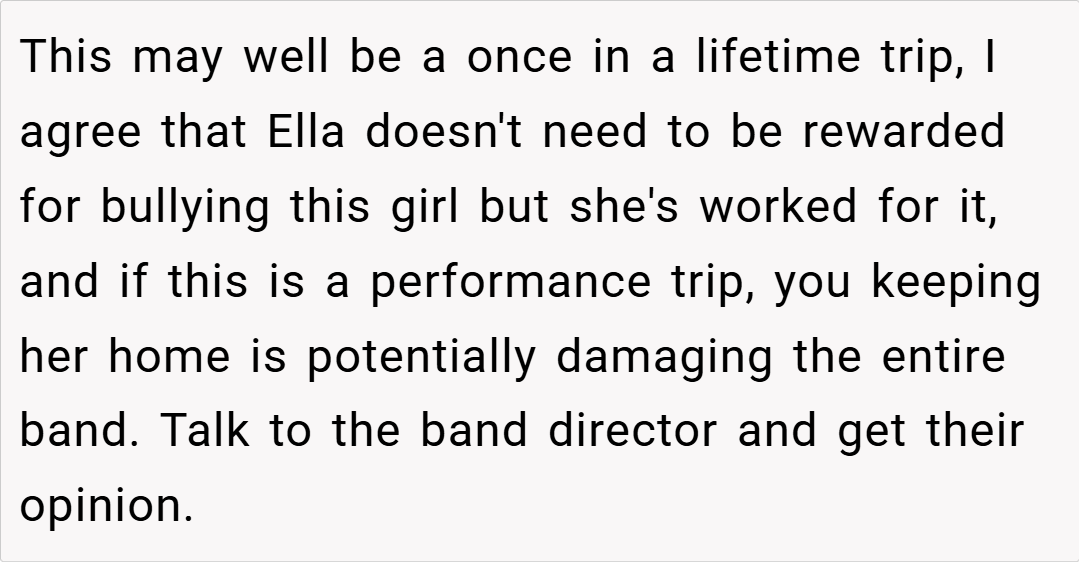Click the word "home" in the text
Image resolution: width=1079 pixels, height=562 pixels.
(171, 357)
